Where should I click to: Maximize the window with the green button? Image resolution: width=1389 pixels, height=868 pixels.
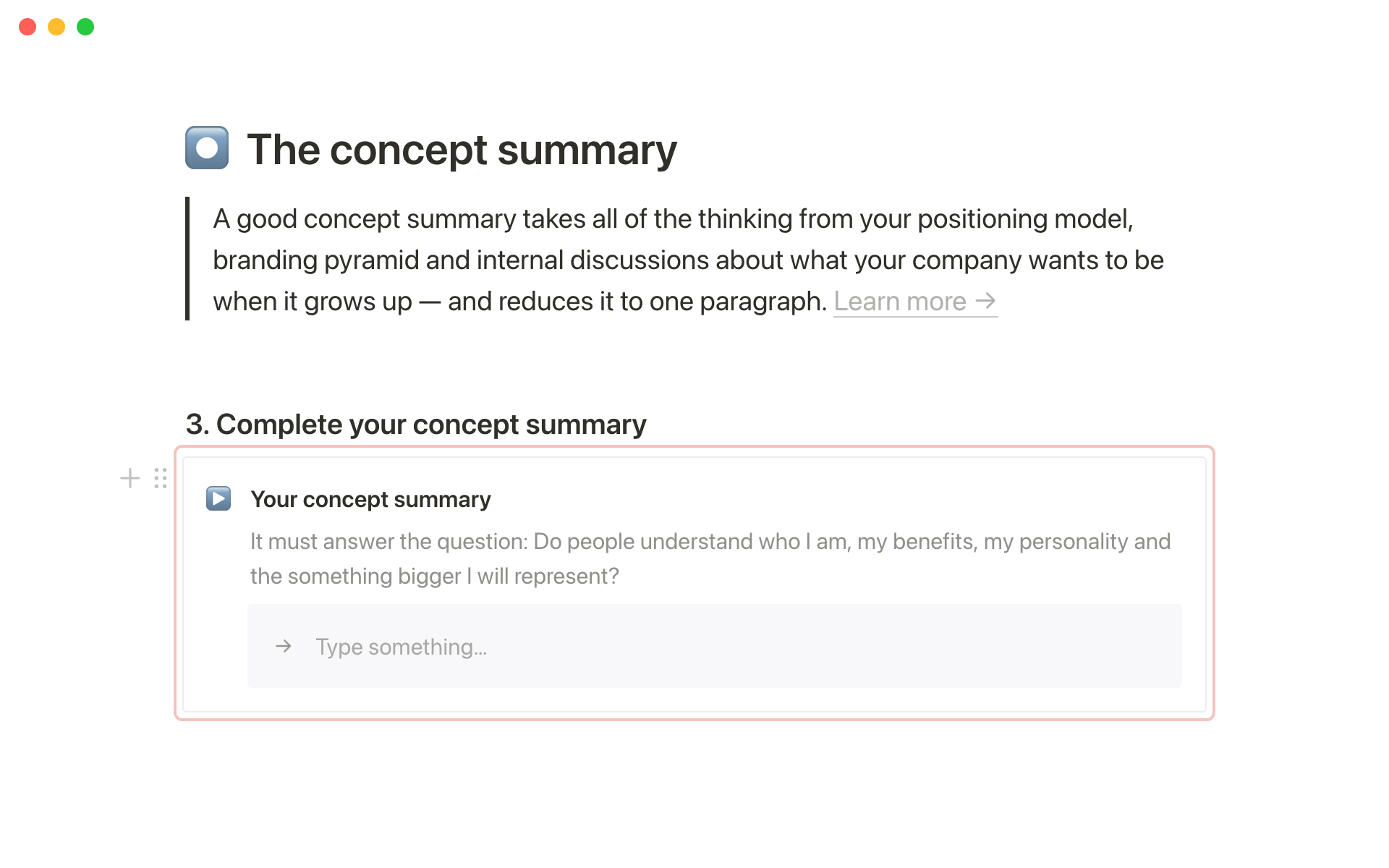[85, 27]
